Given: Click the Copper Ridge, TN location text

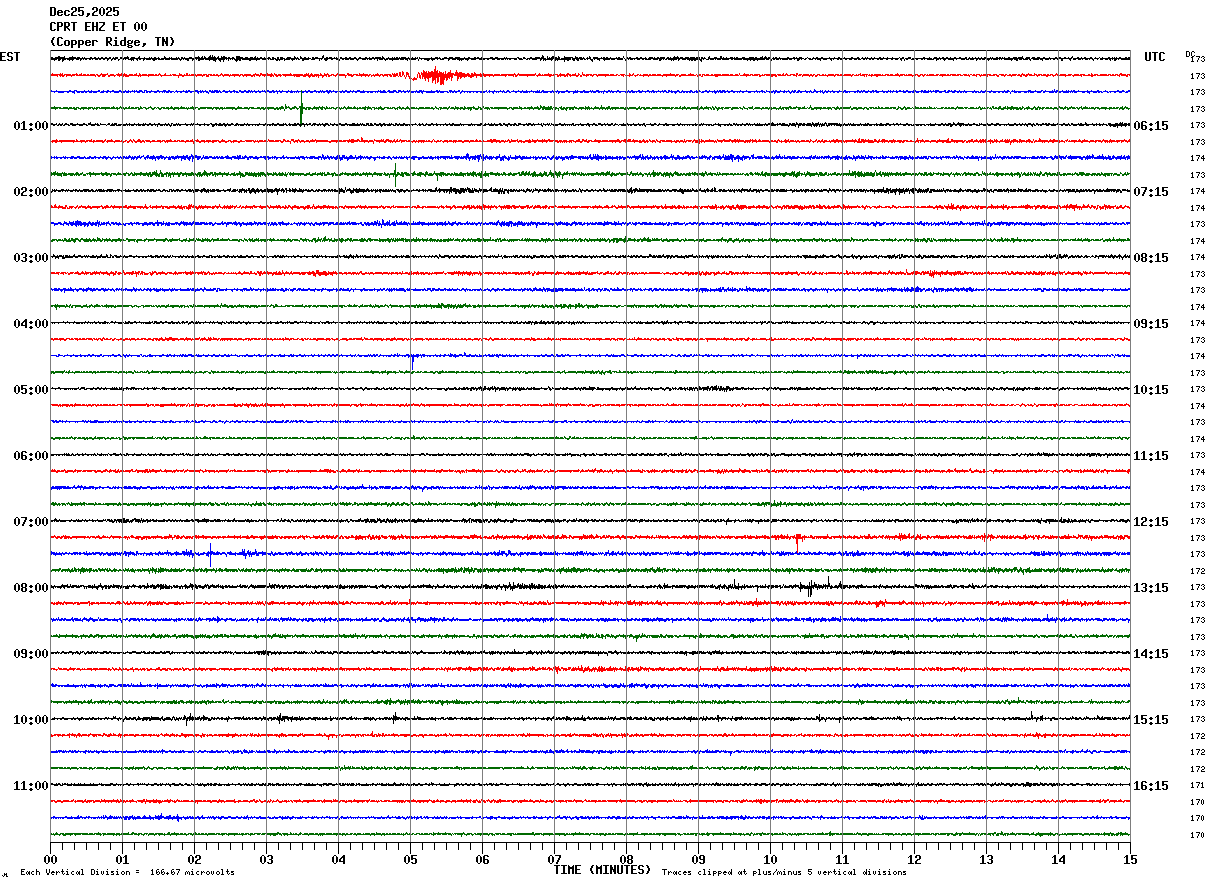Looking at the screenshot, I should coord(112,42).
